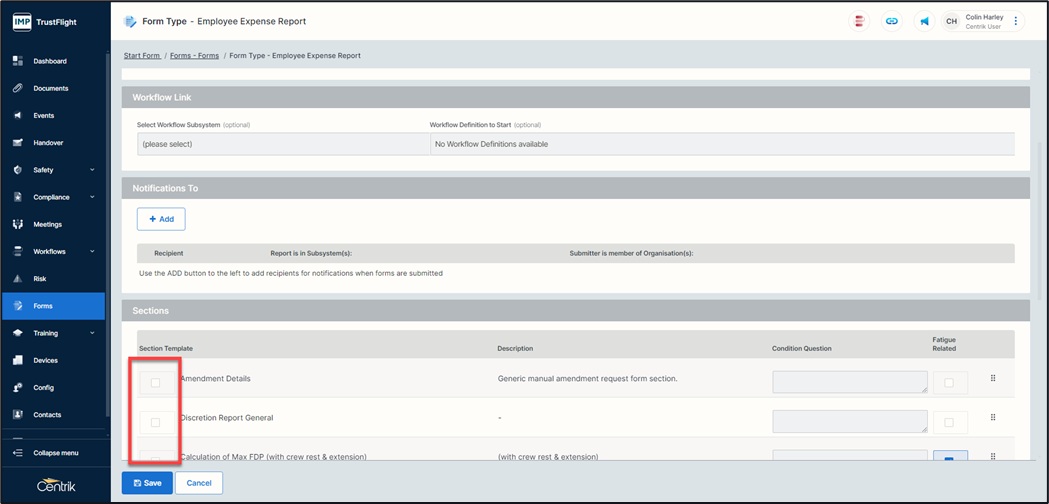Viewport: 1049px width, 504px height.
Task: Toggle Fatigue Related for Calculation of Max FDP
Action: [949, 458]
